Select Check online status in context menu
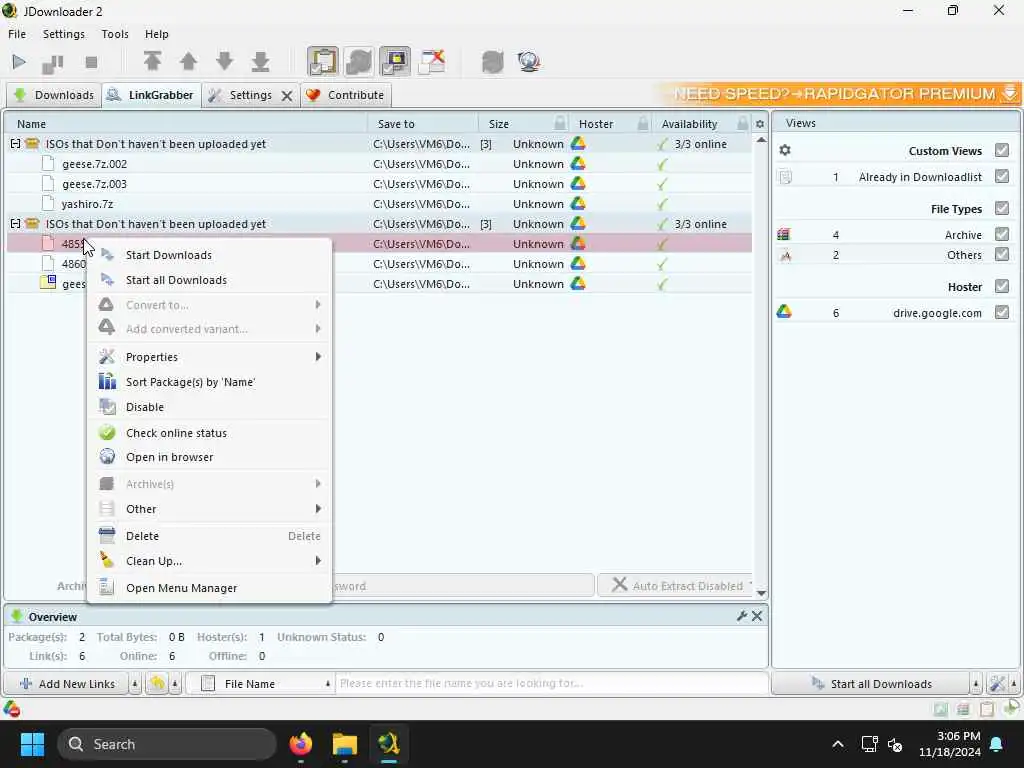Viewport: 1024px width, 768px height. point(209,433)
